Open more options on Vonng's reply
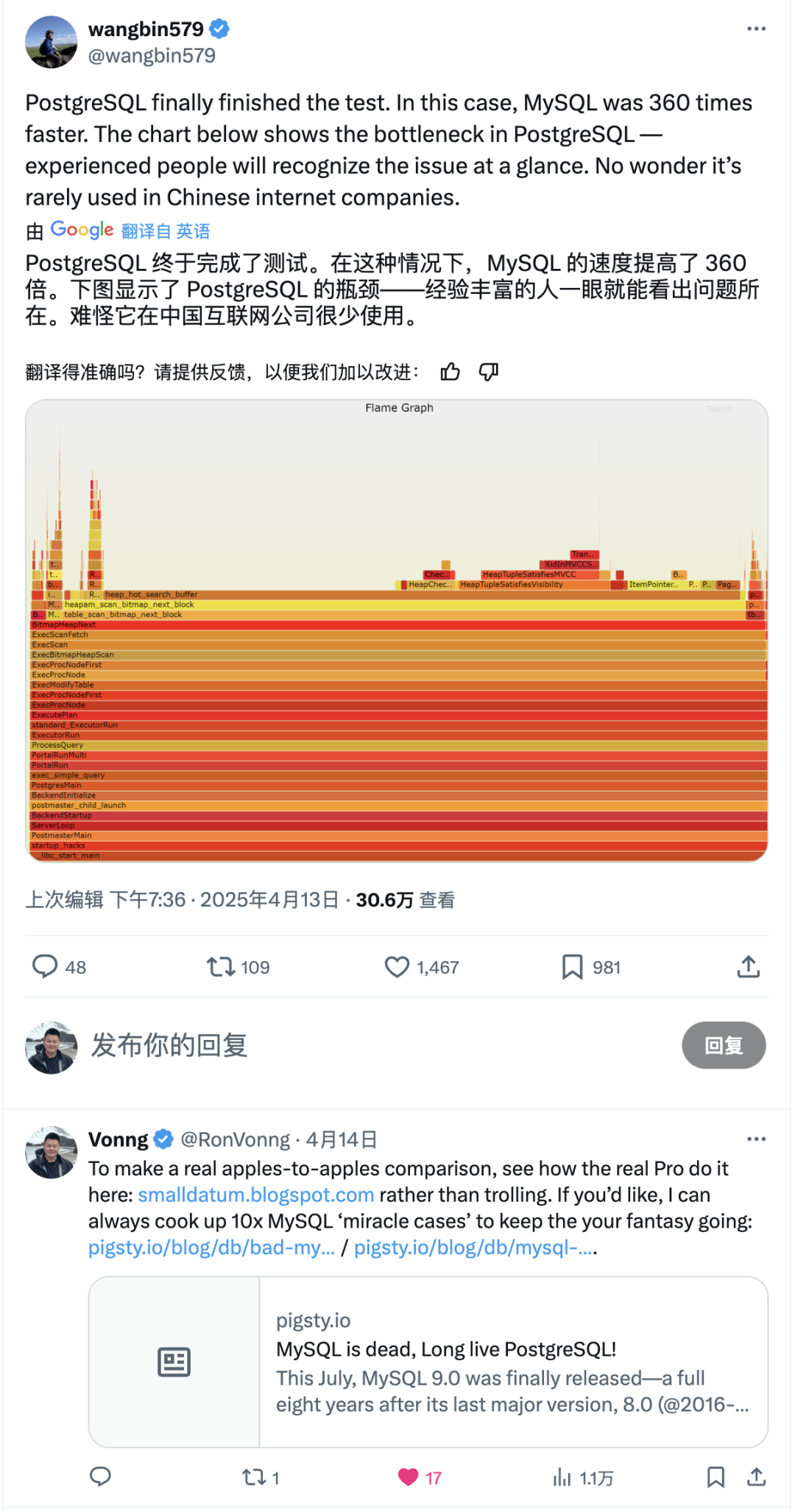Screen dimensions: 795x1512 click(756, 1139)
